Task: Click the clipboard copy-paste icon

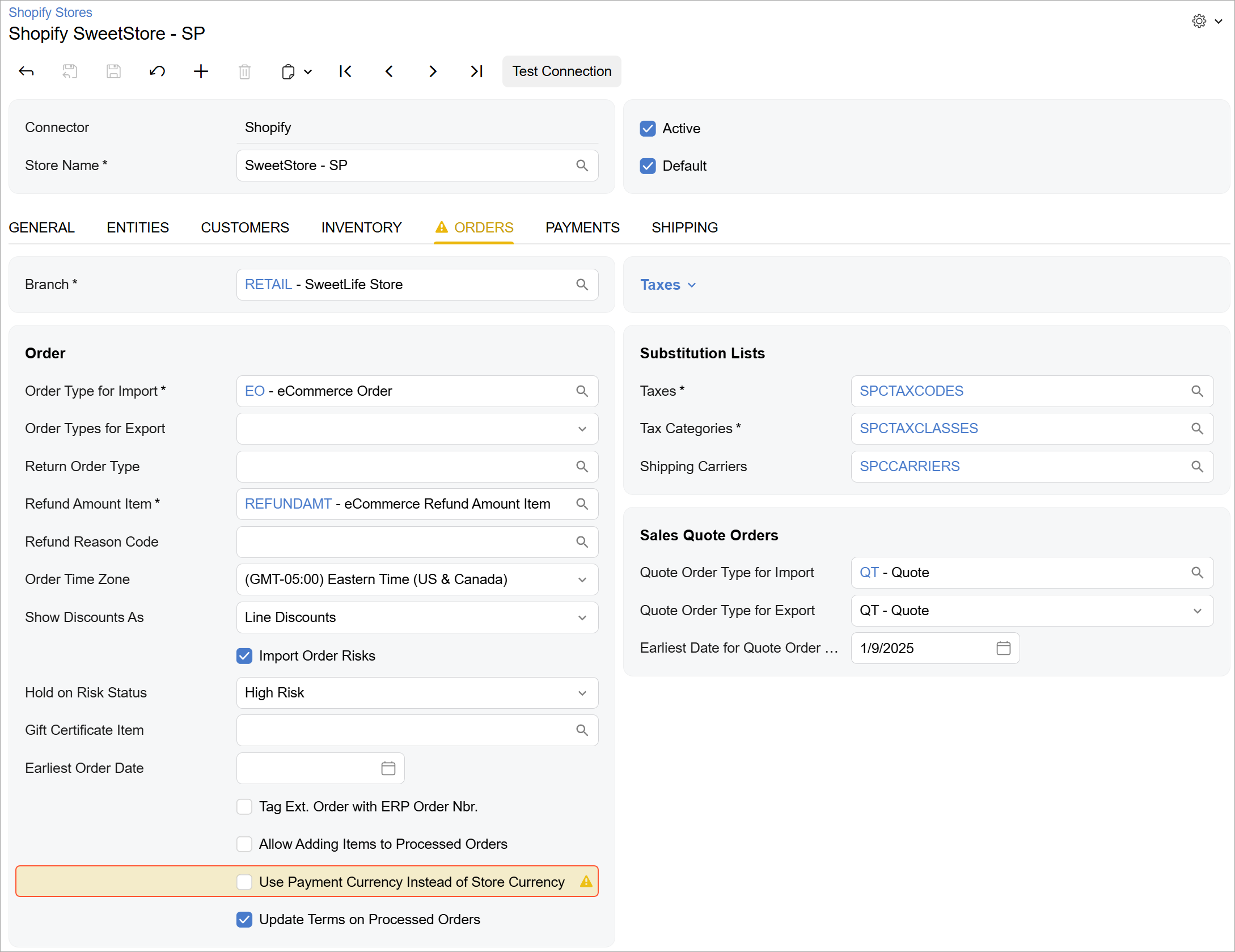Action: click(288, 71)
